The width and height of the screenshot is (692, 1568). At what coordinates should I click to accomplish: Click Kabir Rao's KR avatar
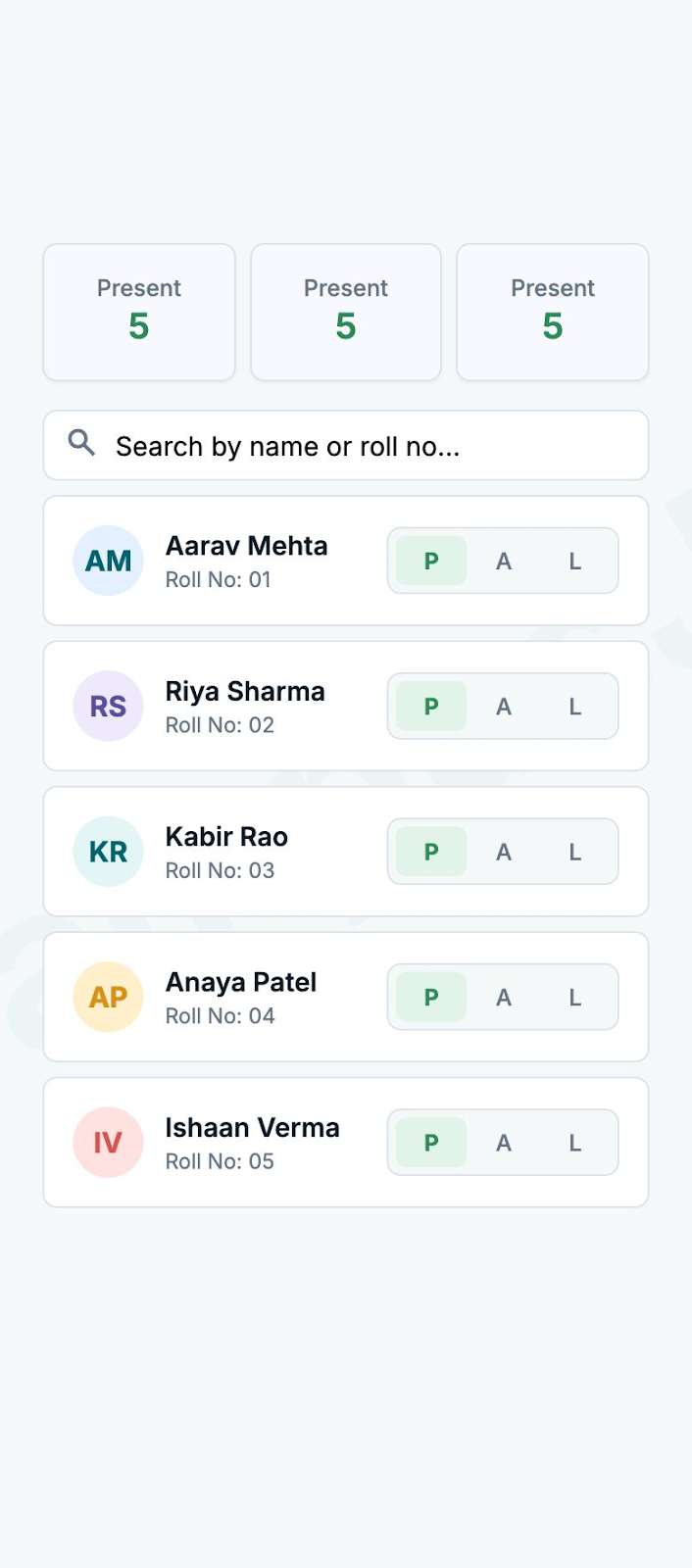coord(109,852)
